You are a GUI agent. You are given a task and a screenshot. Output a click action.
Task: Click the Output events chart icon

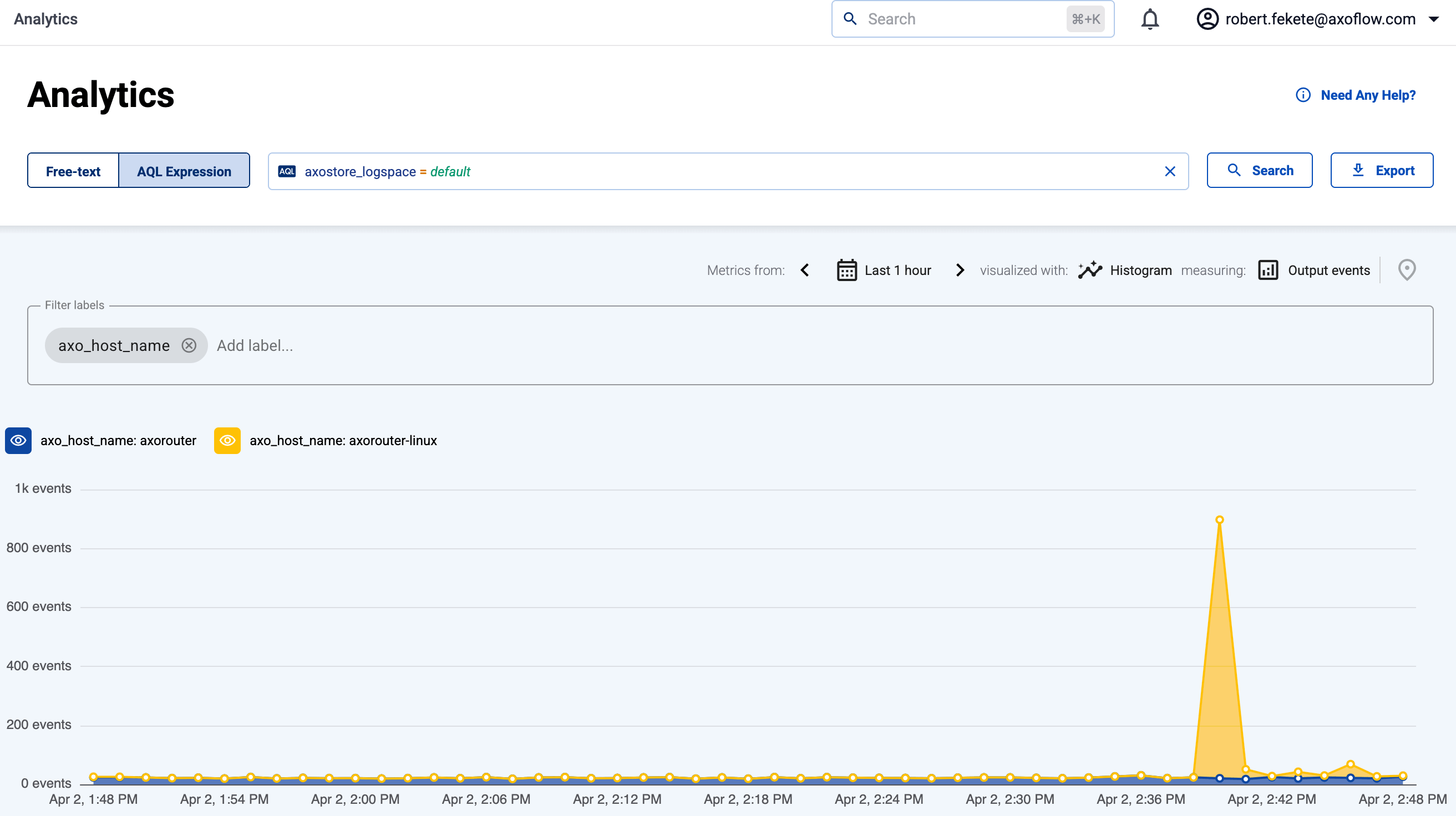pos(1268,270)
